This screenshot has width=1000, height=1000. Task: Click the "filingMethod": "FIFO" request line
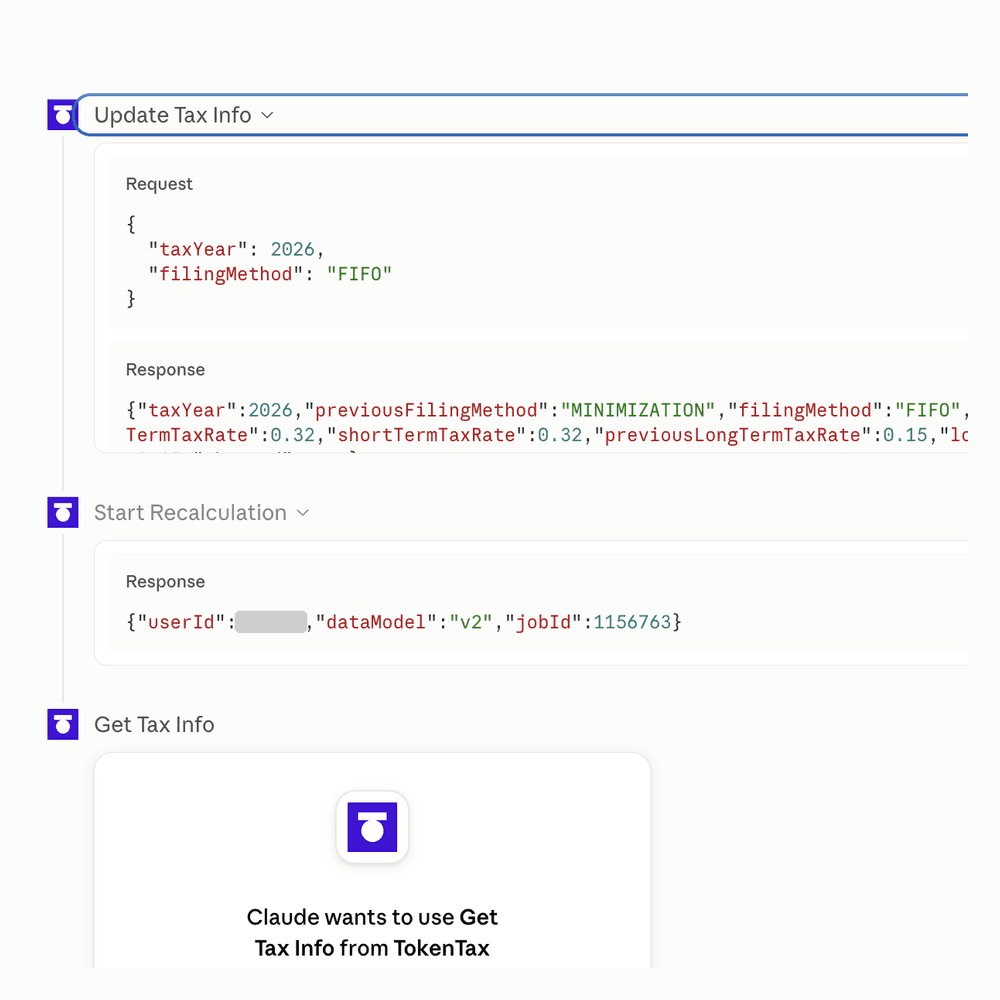coord(270,274)
